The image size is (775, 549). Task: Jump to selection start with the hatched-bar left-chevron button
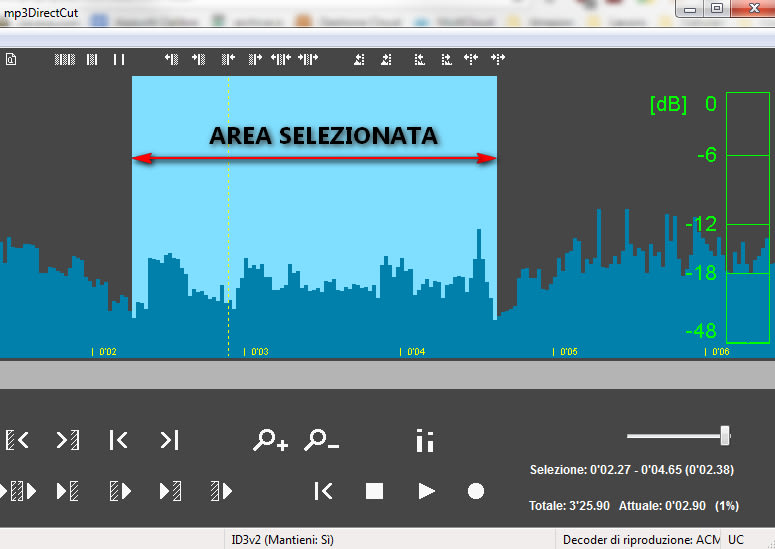[17, 440]
